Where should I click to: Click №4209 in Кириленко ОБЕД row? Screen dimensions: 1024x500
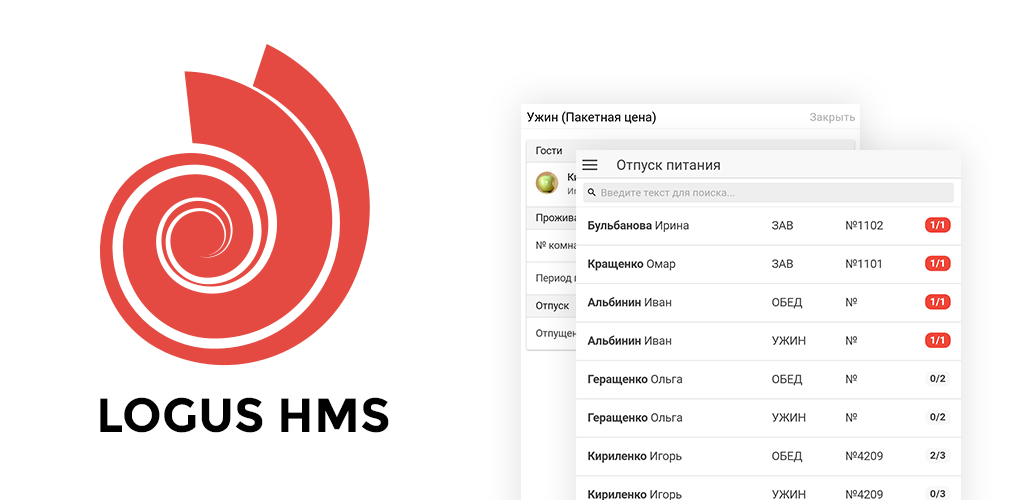pyautogui.click(x=864, y=456)
